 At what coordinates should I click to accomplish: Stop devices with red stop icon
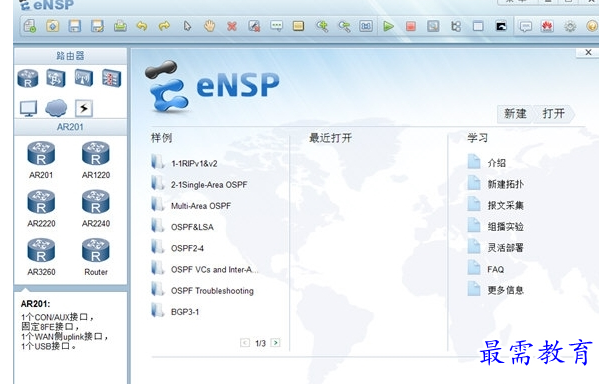pyautogui.click(x=411, y=26)
